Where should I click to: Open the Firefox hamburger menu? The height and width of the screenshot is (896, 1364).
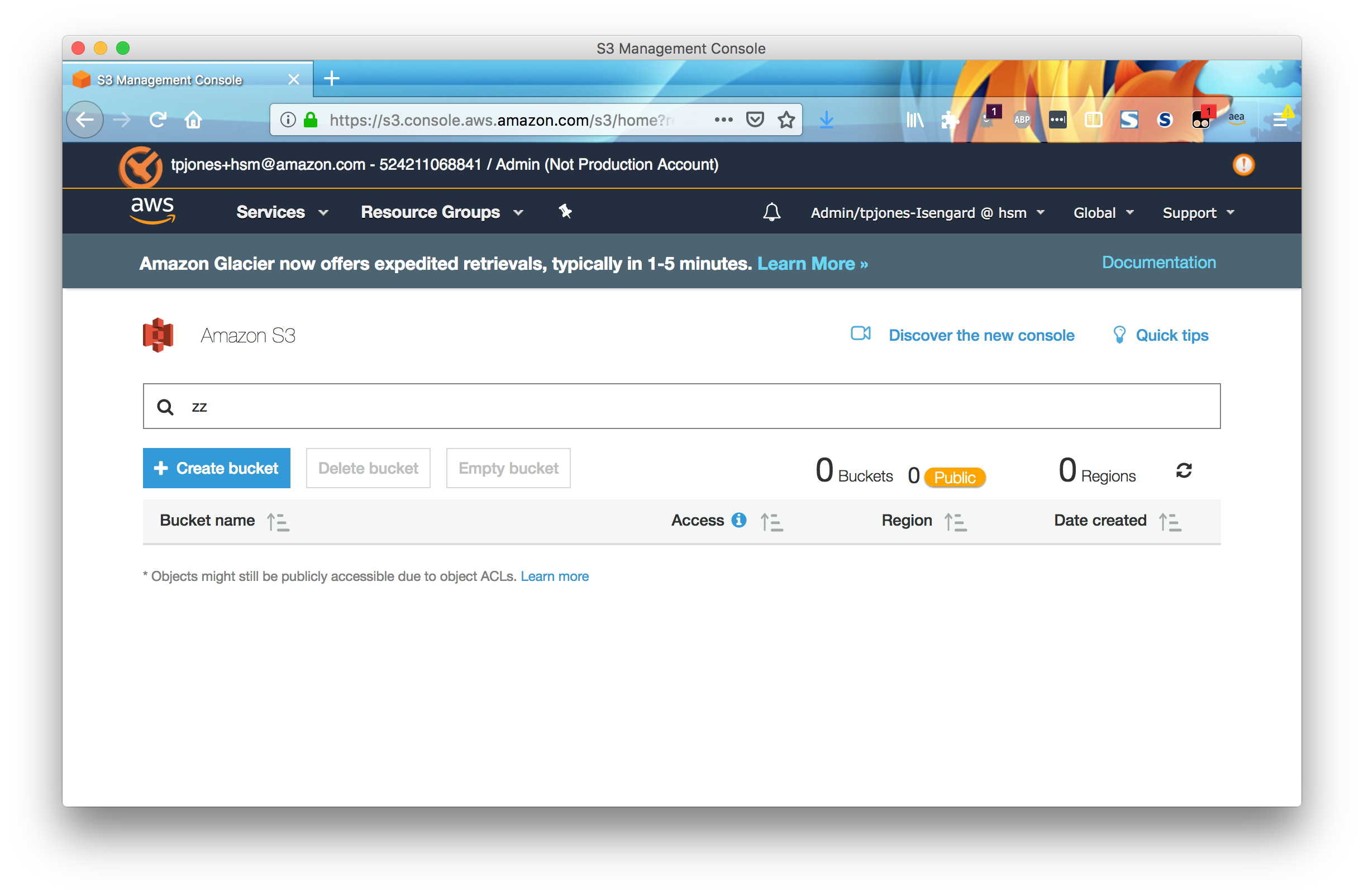pos(1280,118)
